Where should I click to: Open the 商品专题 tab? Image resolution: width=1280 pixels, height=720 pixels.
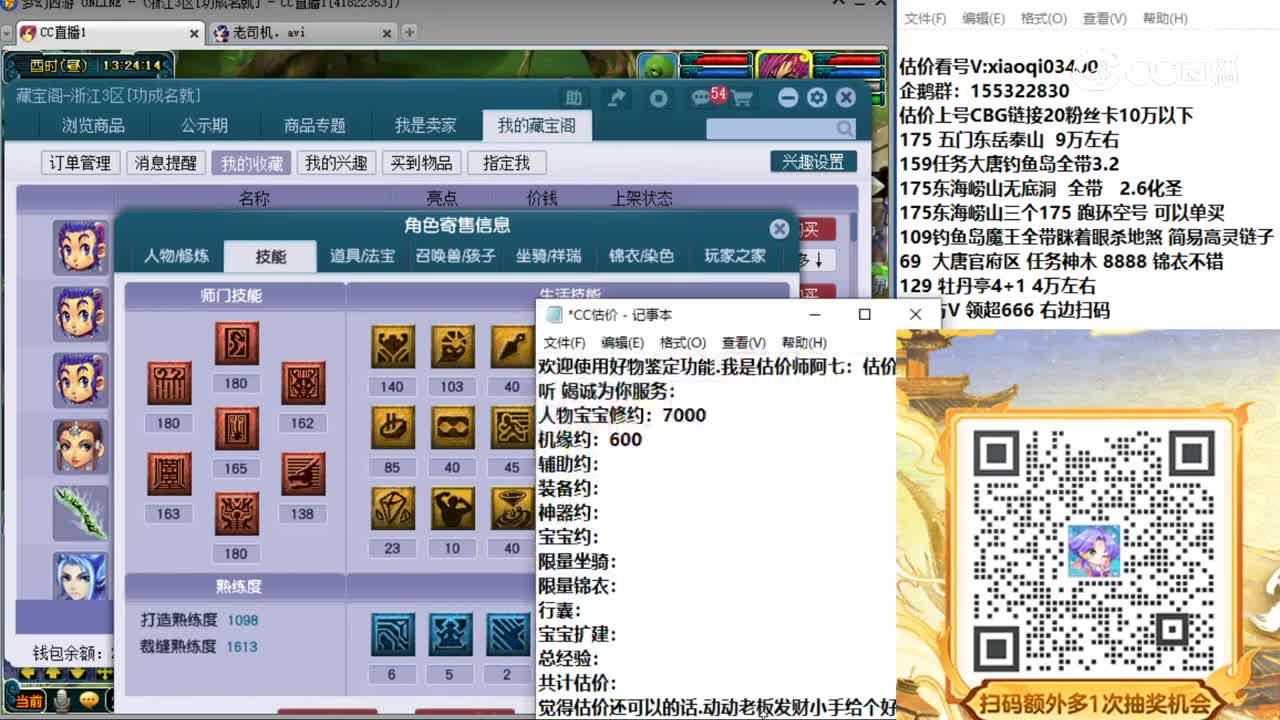pos(314,125)
